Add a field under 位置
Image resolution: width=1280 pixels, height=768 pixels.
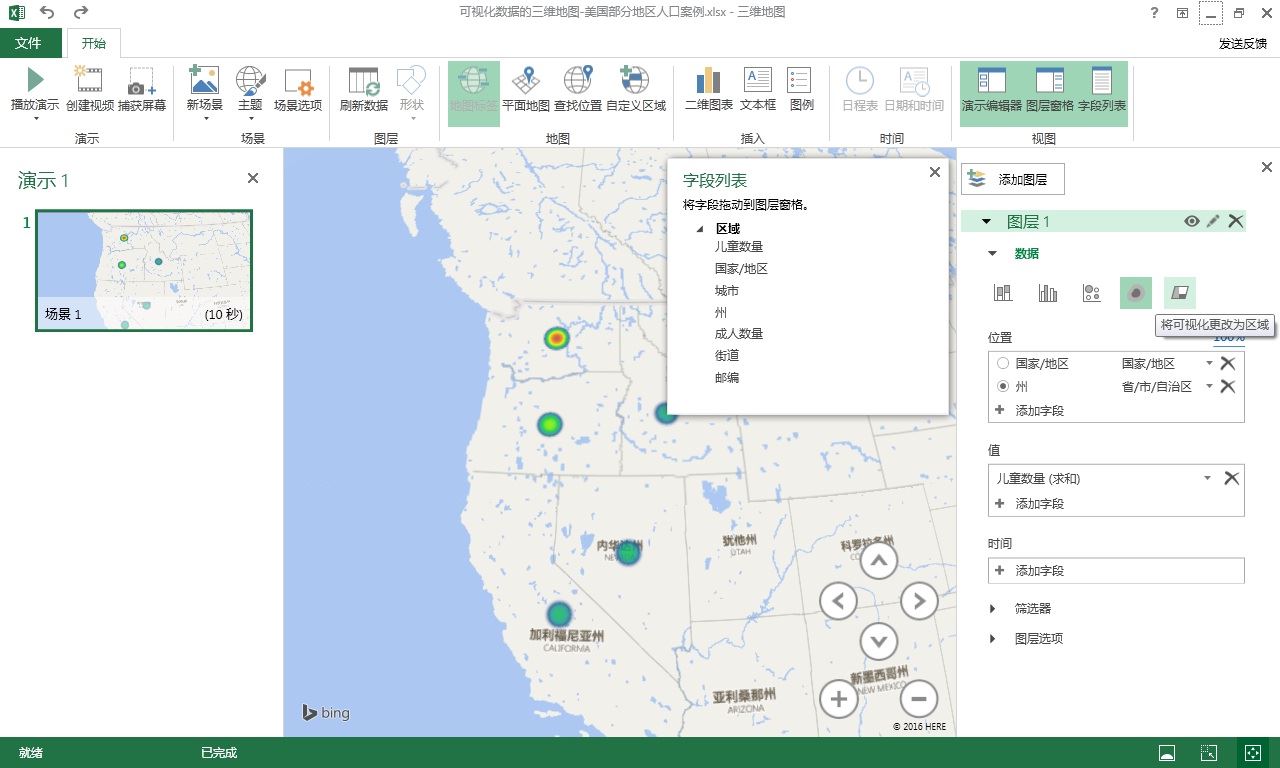[x=1029, y=410]
